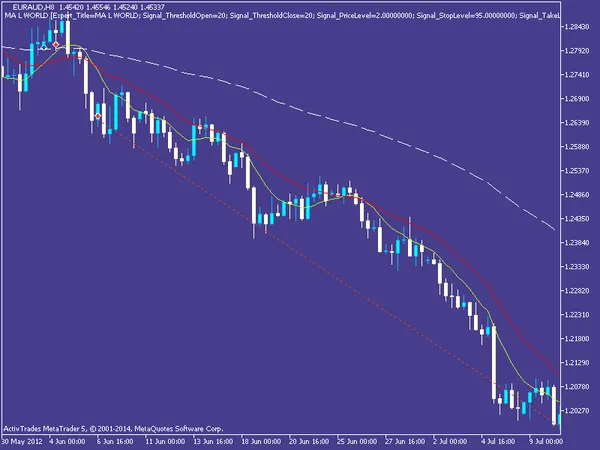The image size is (600, 450).
Task: Click the 1.25370 price axis label
Action: coord(577,171)
